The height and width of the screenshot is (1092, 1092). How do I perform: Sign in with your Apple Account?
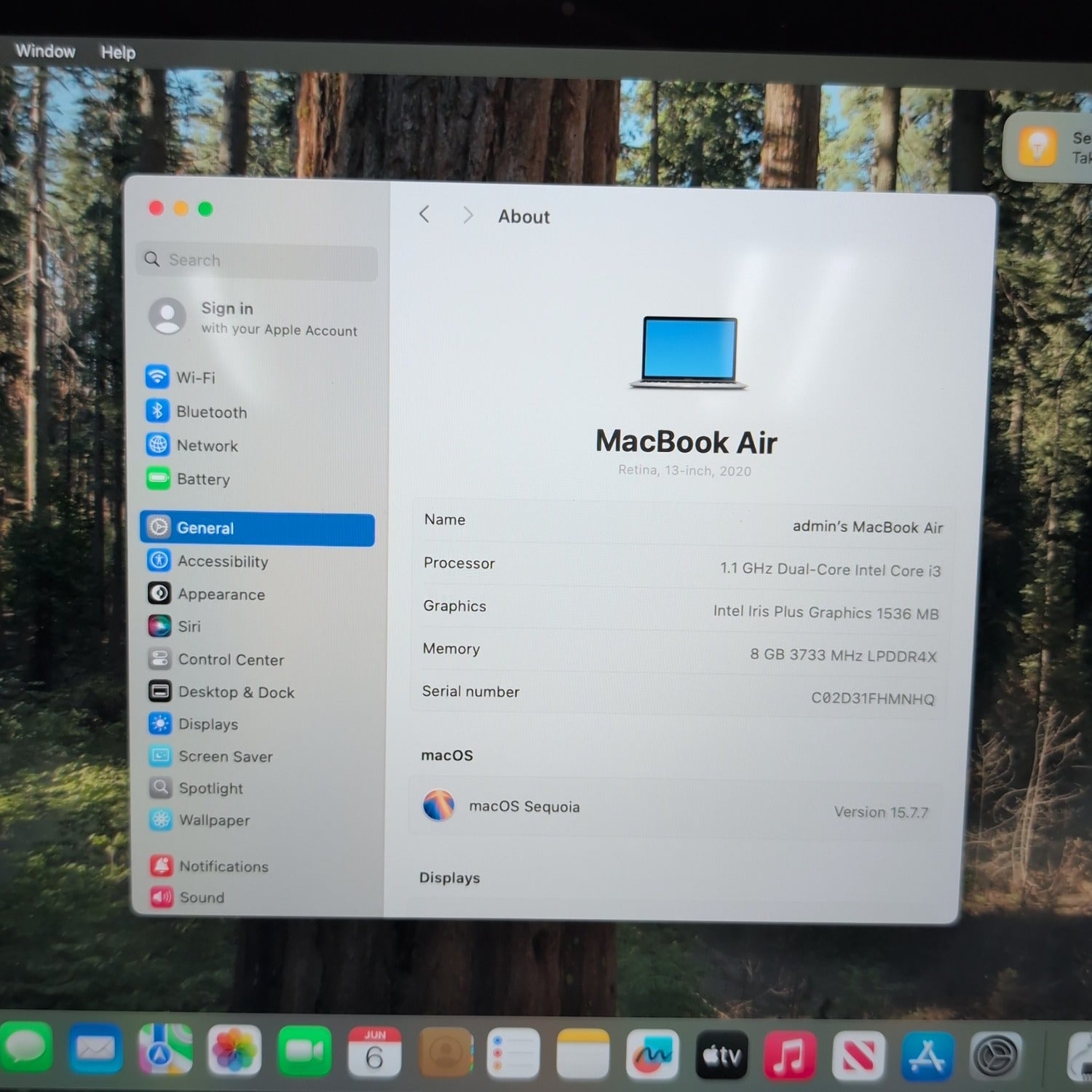click(253, 318)
